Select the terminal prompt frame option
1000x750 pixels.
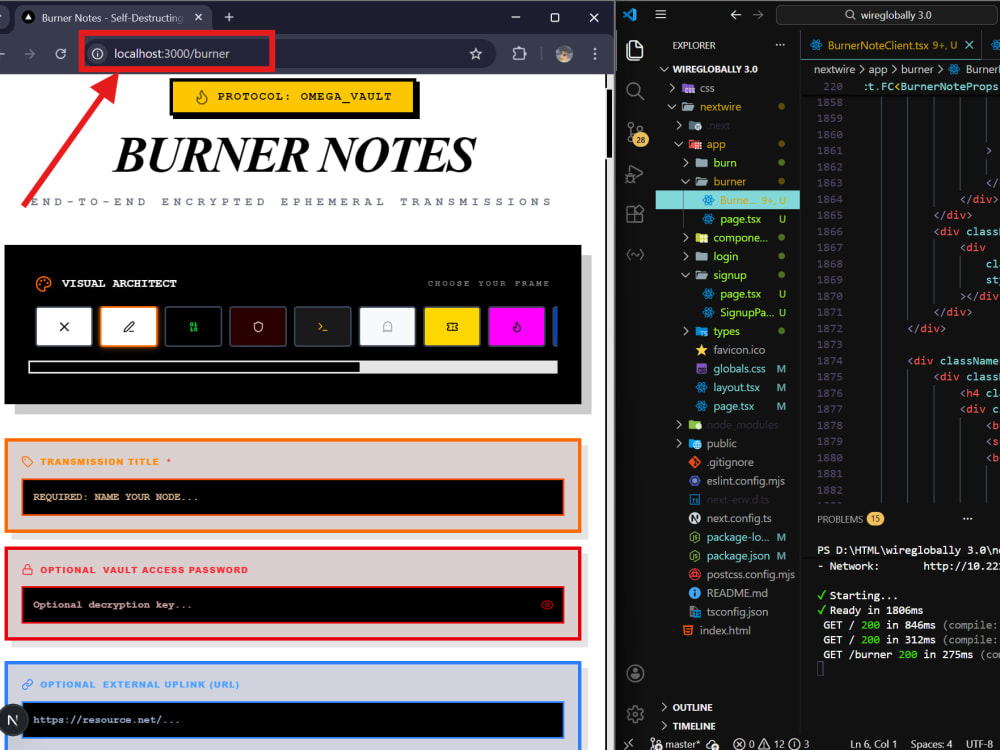[323, 327]
